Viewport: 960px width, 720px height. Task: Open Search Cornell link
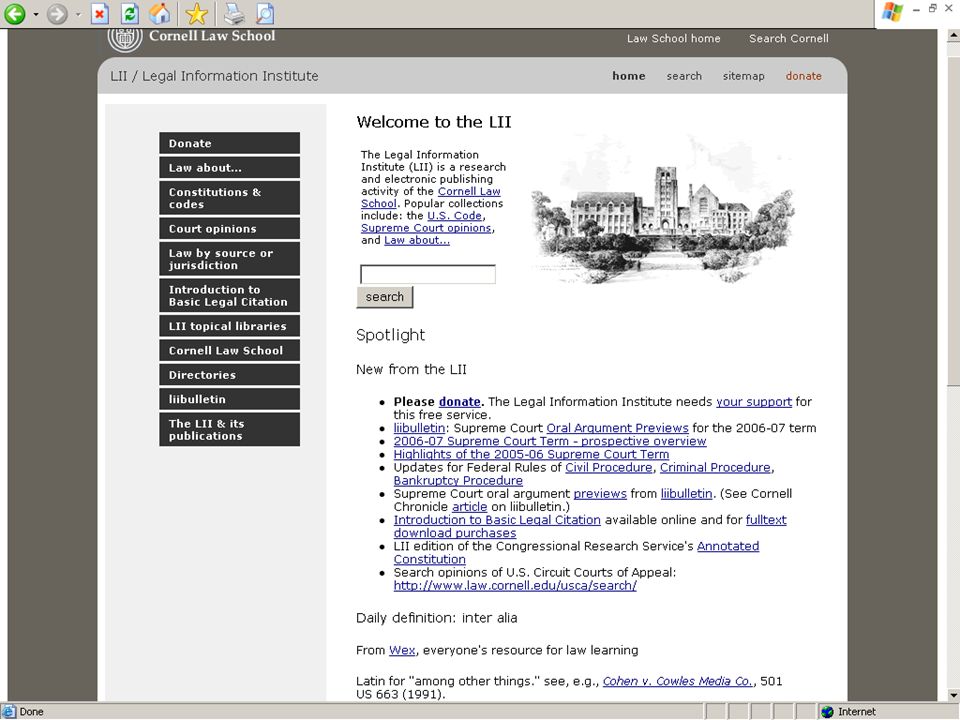[789, 39]
